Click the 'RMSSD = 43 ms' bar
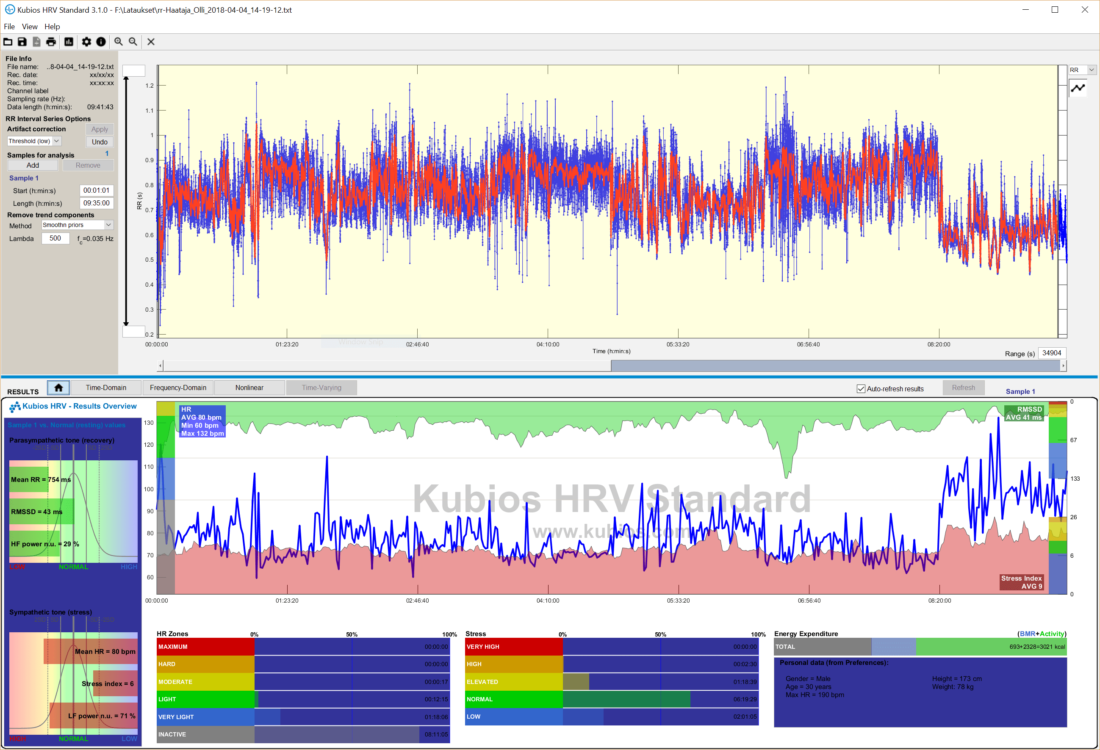The image size is (1100, 750). [41, 511]
